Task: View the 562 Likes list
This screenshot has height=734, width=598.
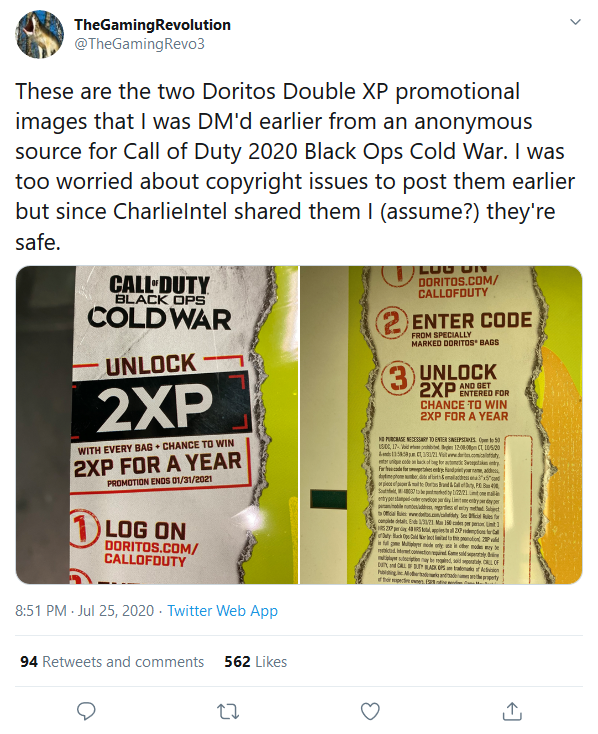Action: pyautogui.click(x=256, y=661)
